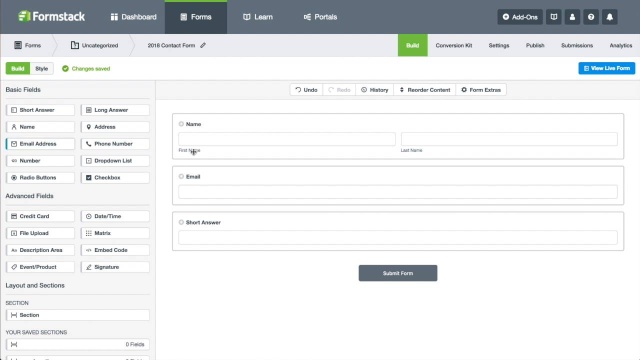The image size is (640, 360).
Task: Click the Submit Form button
Action: pyautogui.click(x=398, y=273)
